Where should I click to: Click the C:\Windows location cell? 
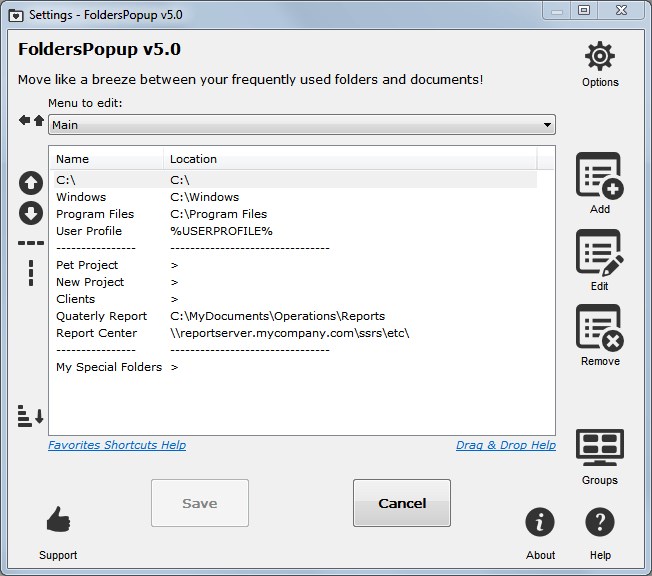point(205,197)
